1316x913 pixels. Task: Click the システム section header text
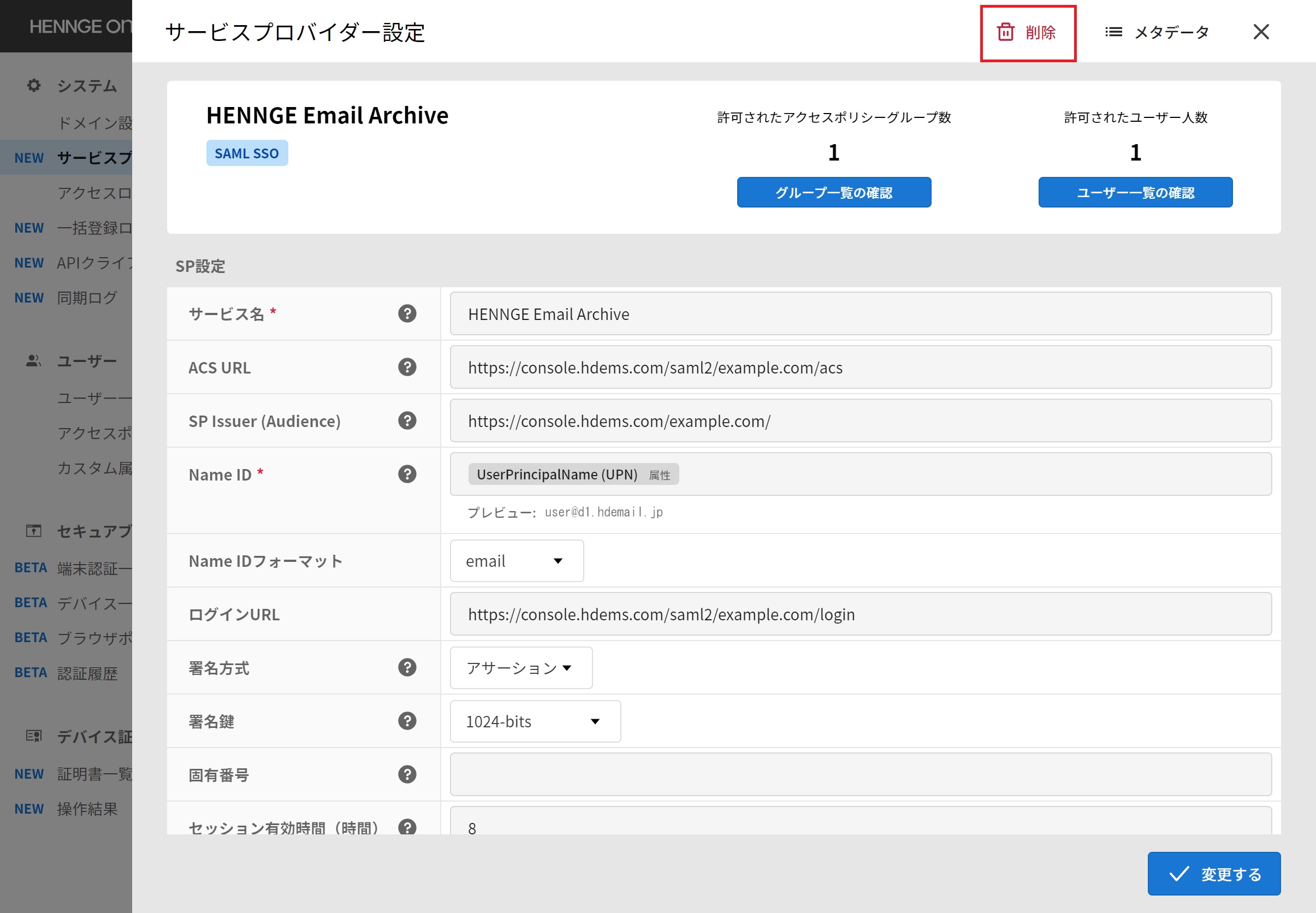pyautogui.click(x=87, y=86)
